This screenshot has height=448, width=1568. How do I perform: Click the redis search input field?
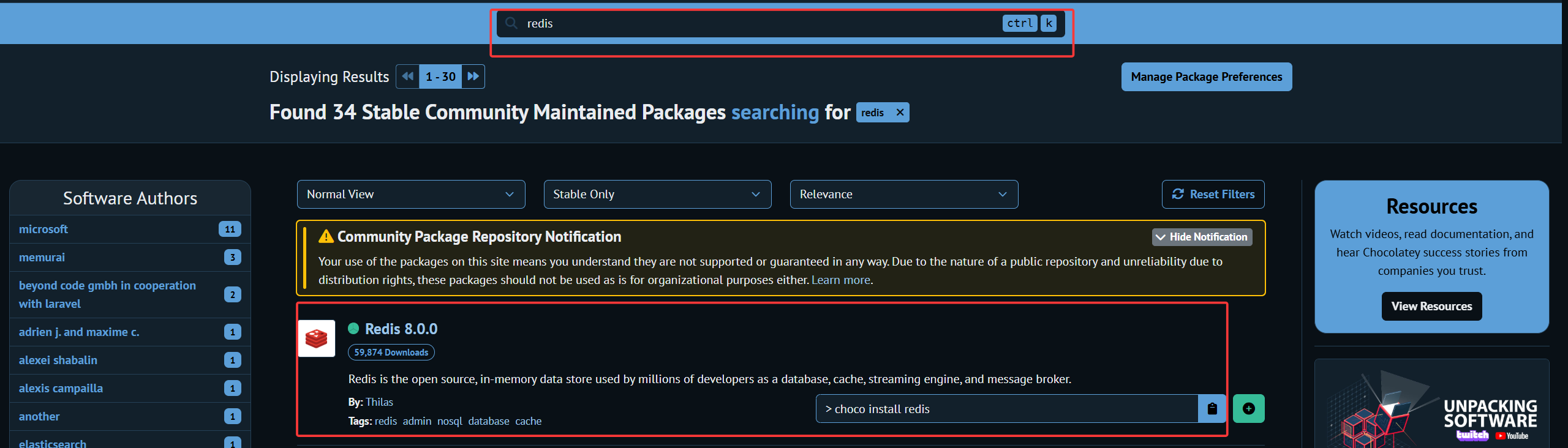coord(780,23)
